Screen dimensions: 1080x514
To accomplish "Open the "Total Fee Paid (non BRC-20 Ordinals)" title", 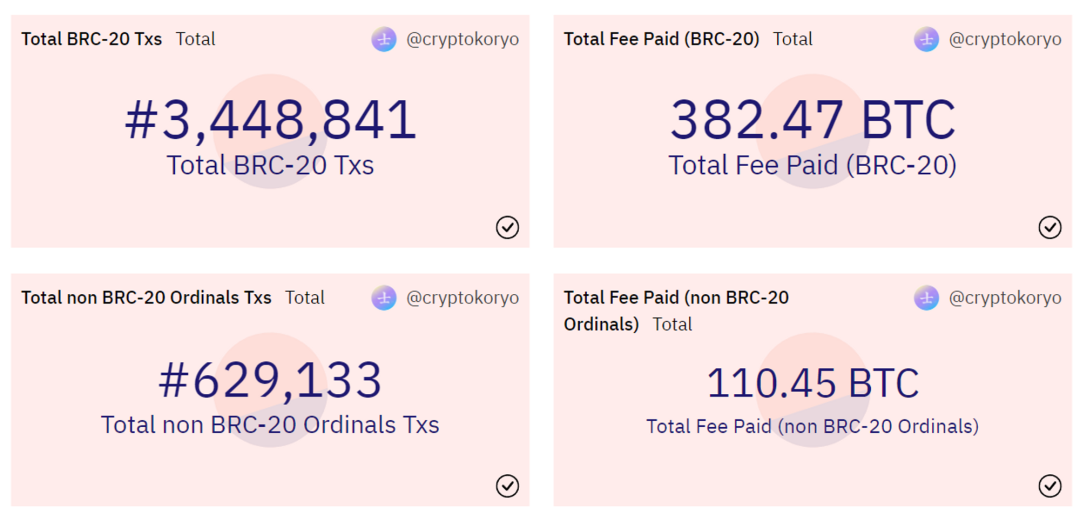I will tap(676, 298).
